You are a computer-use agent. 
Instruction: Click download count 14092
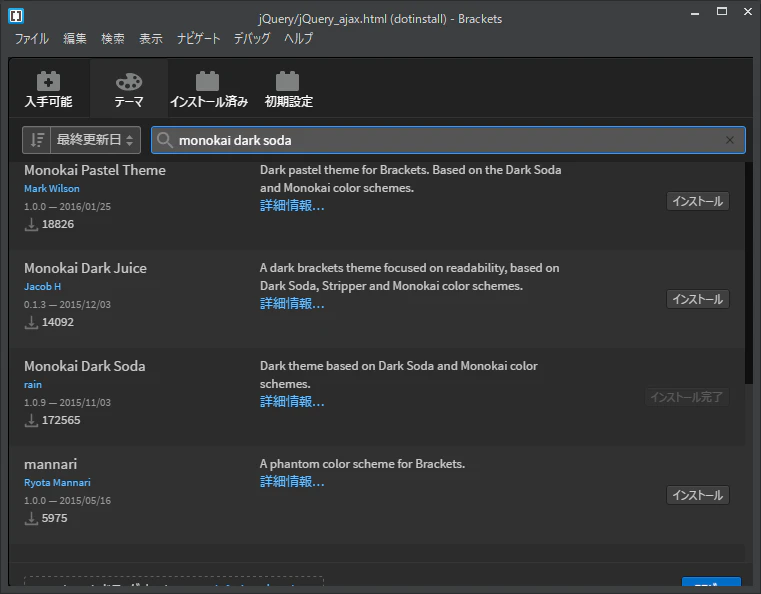pos(58,322)
